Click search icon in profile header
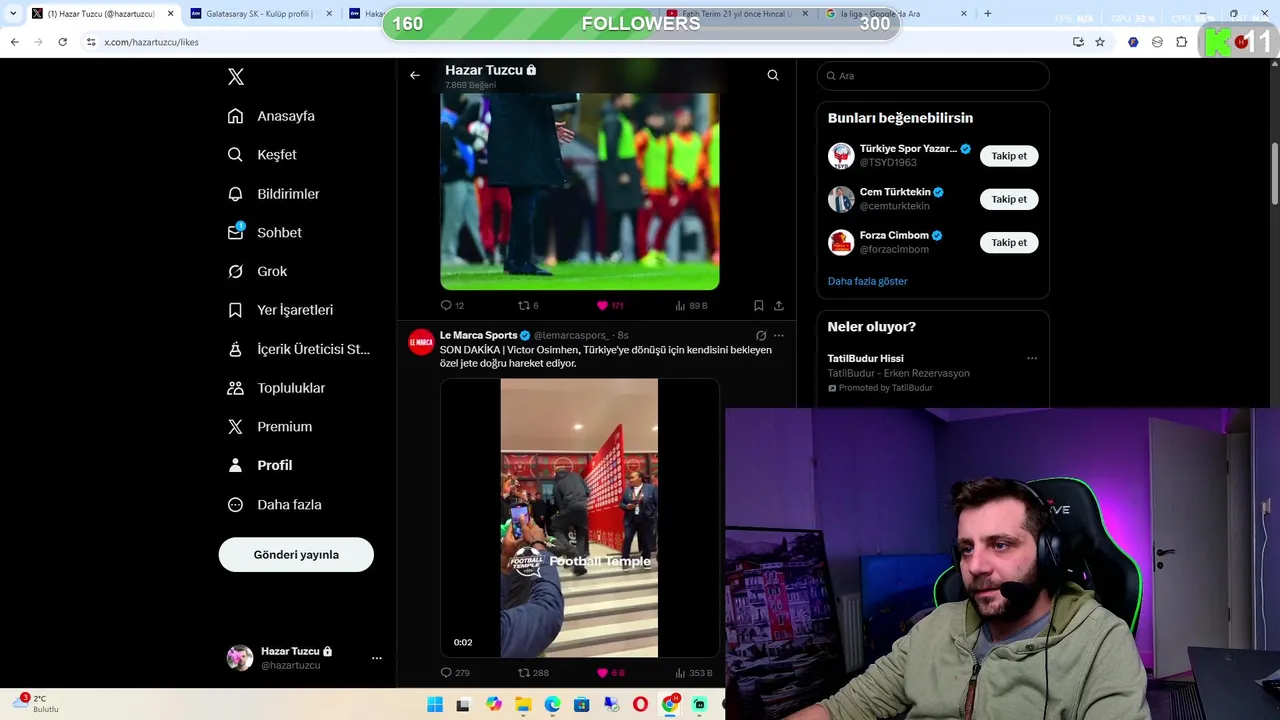This screenshot has width=1280, height=720. click(773, 75)
